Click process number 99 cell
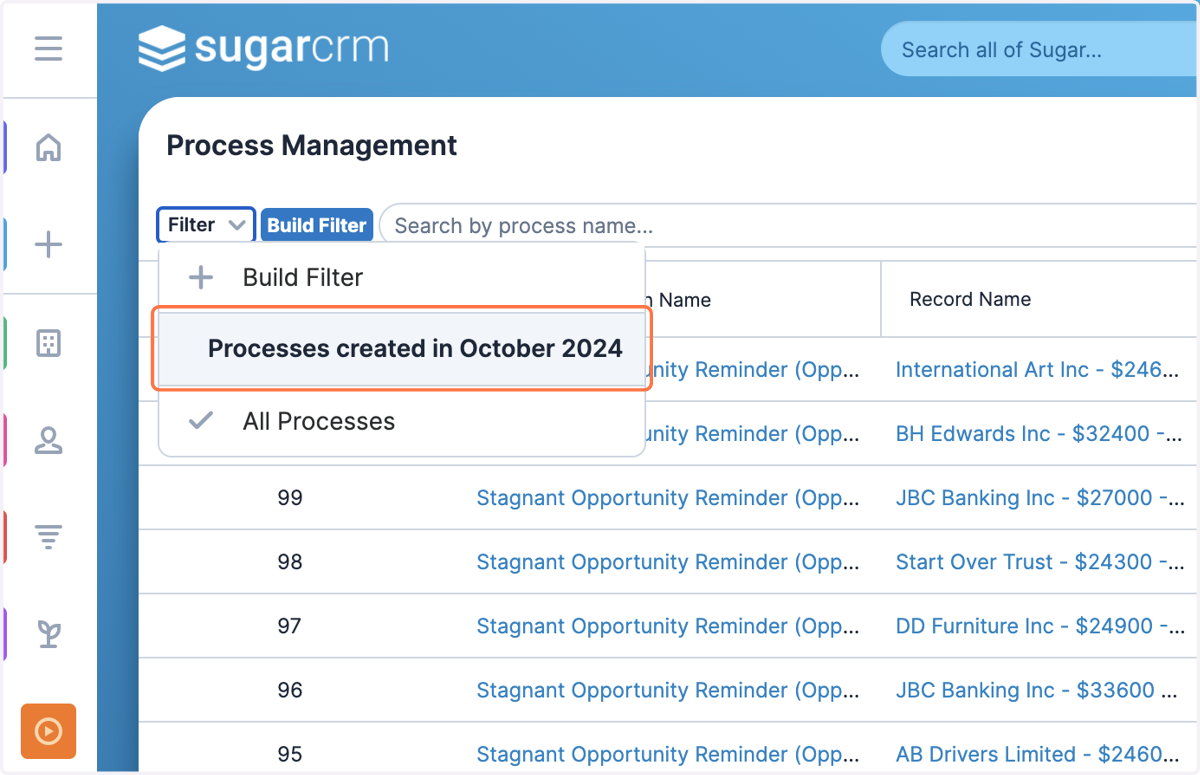 (x=290, y=498)
